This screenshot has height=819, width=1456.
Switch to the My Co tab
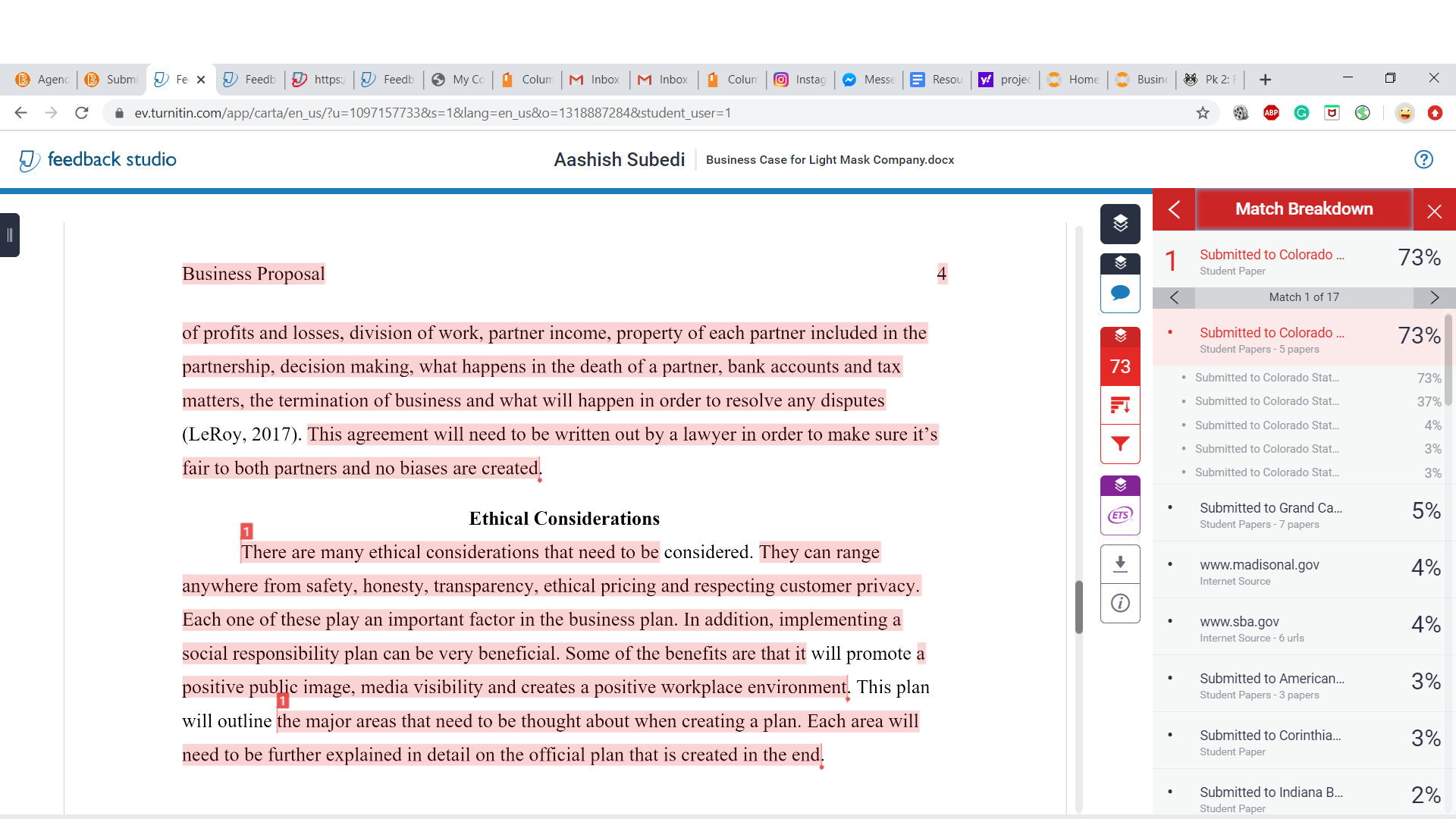[x=460, y=80]
